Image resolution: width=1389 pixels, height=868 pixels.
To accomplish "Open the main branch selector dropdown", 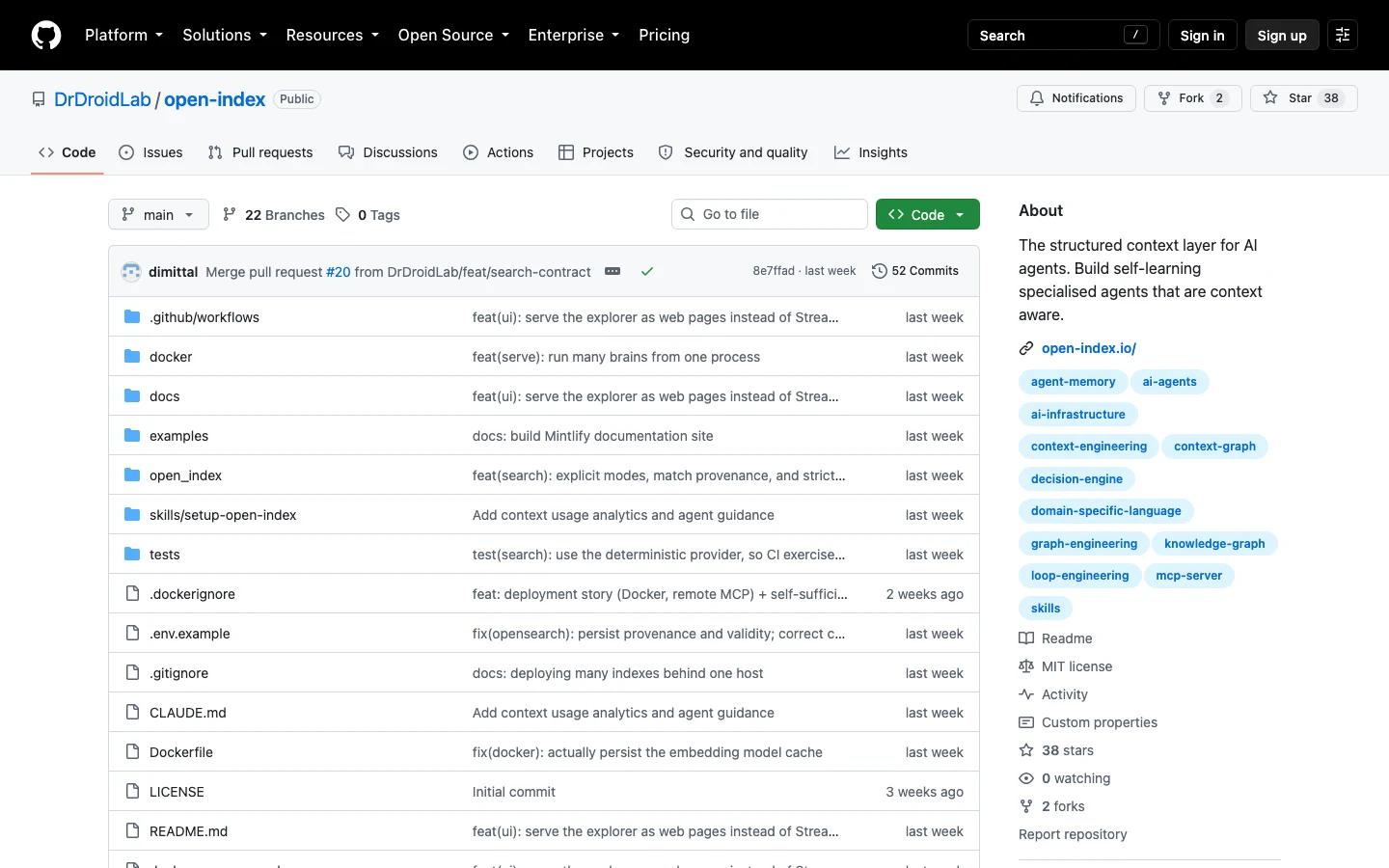I will tap(158, 214).
